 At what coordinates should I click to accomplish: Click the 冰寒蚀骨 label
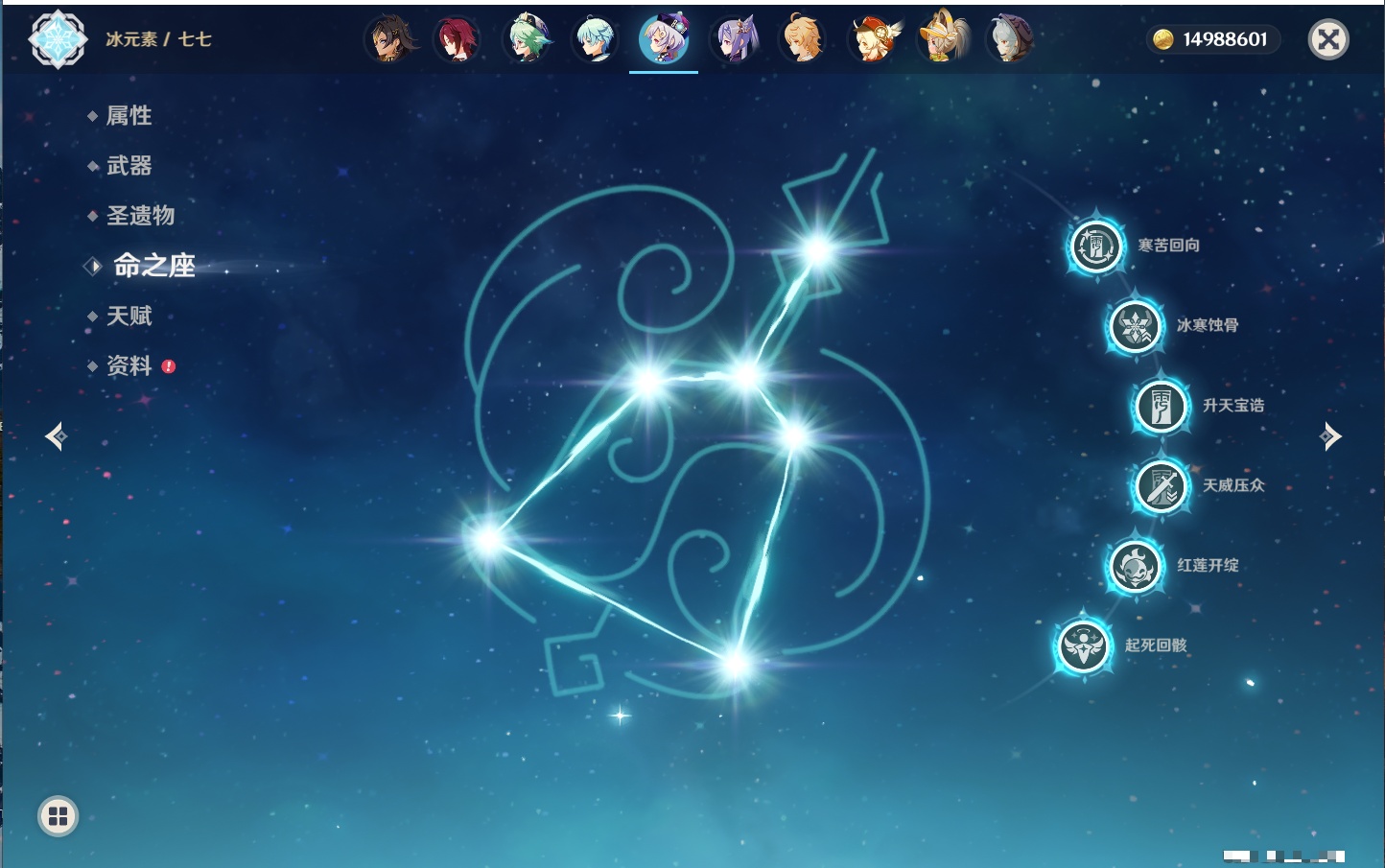(x=1208, y=325)
